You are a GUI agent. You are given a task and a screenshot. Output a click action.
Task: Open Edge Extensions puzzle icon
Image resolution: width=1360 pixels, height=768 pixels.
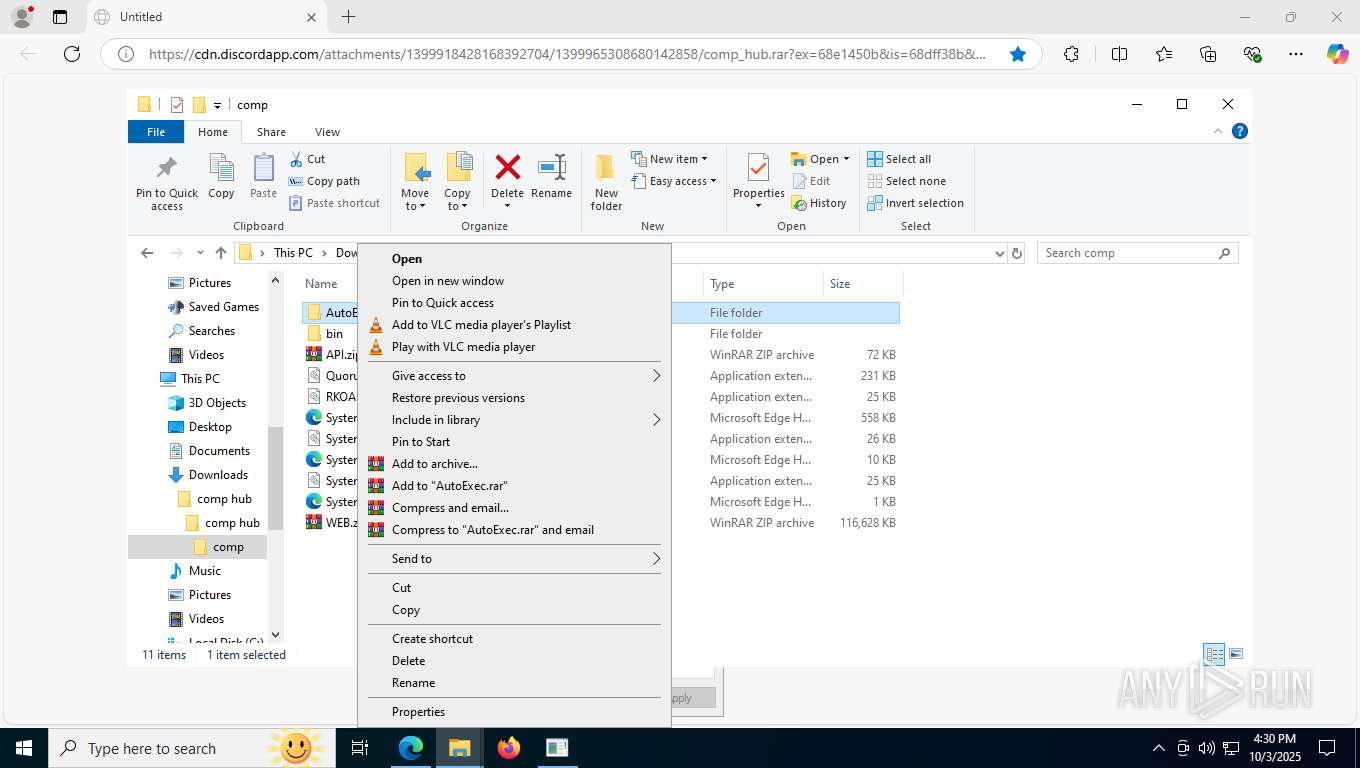click(x=1071, y=54)
